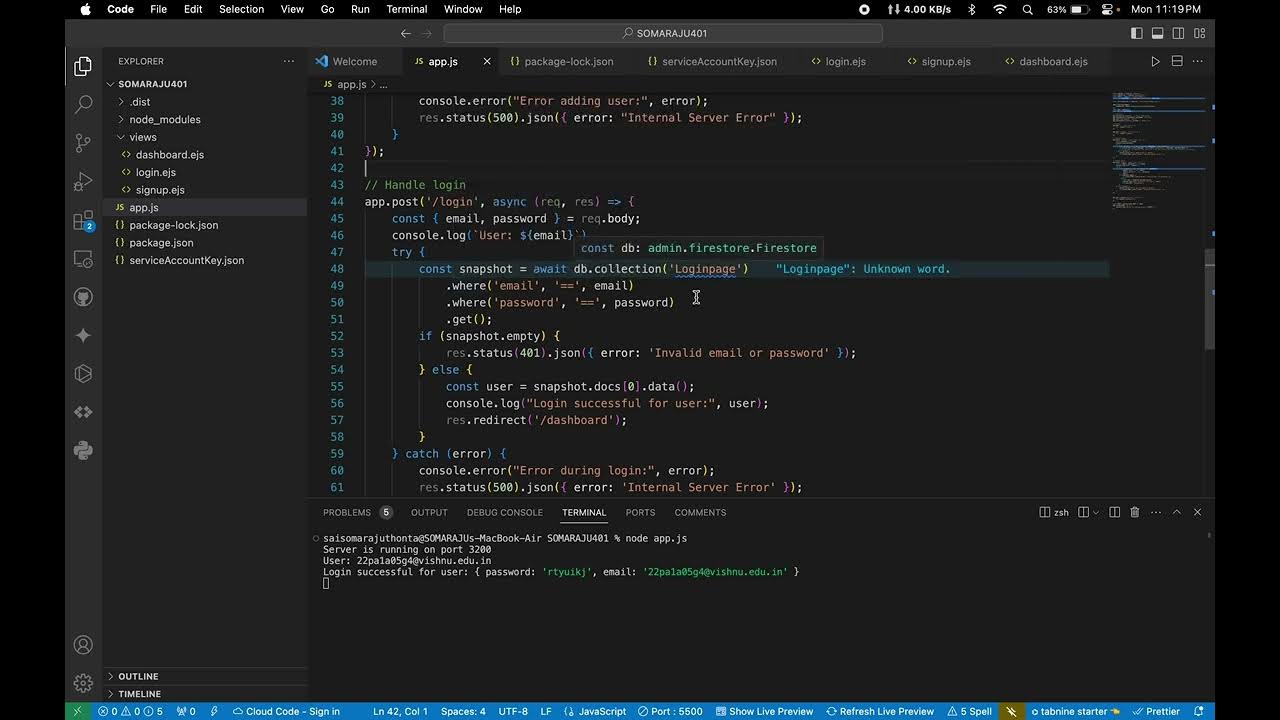
Task: Open the remote window indicator in status bar
Action: pyautogui.click(x=78, y=711)
